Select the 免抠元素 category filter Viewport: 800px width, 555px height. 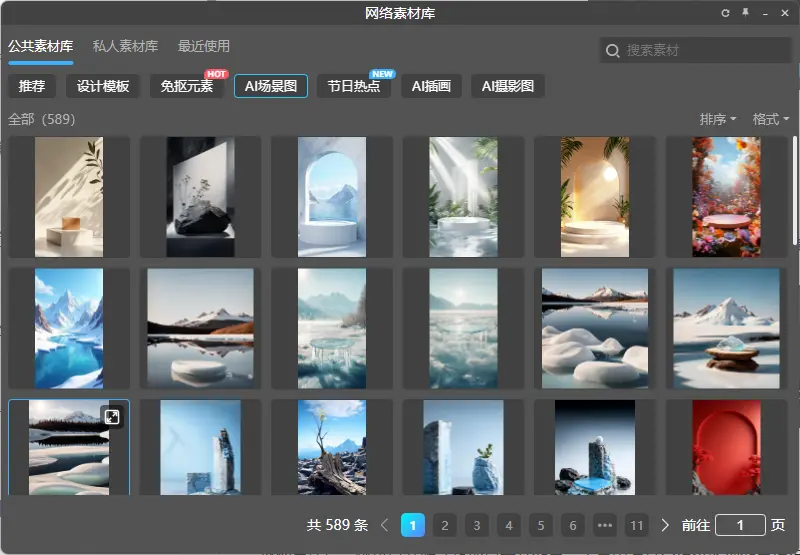point(187,86)
